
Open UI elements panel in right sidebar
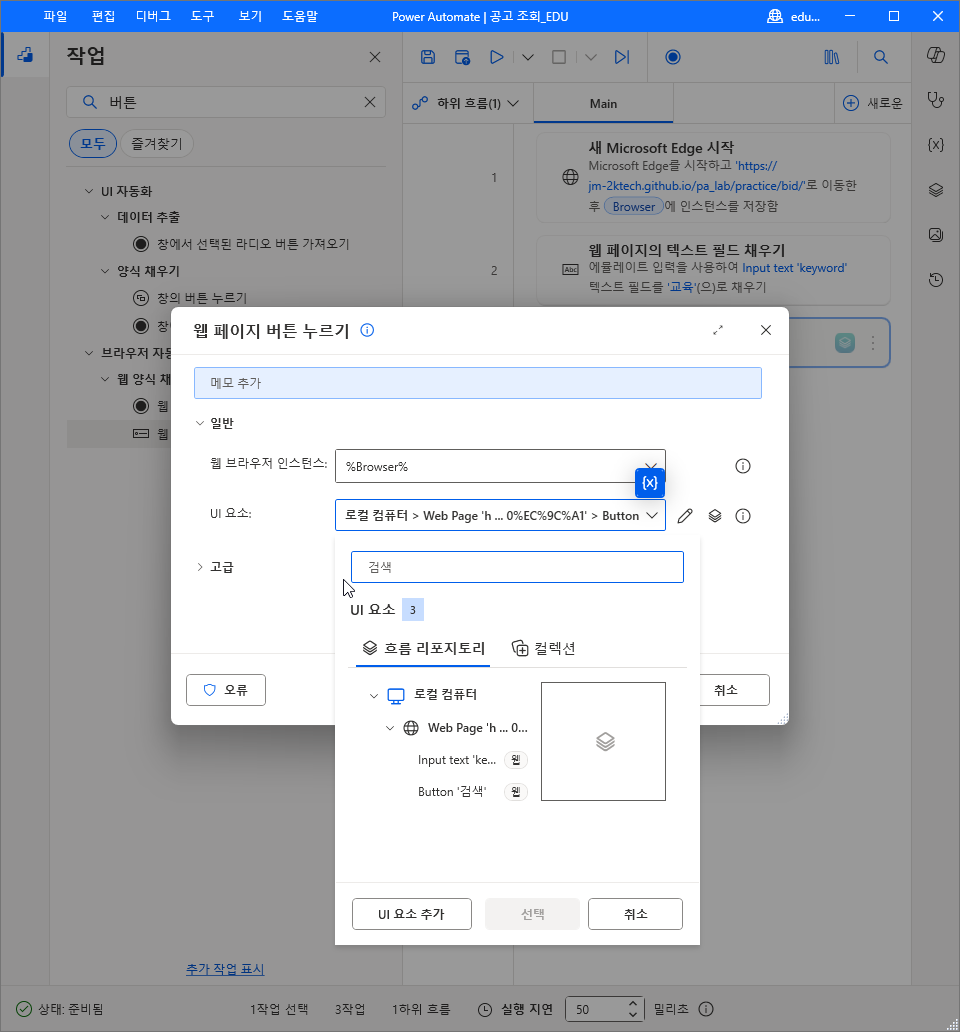936,190
